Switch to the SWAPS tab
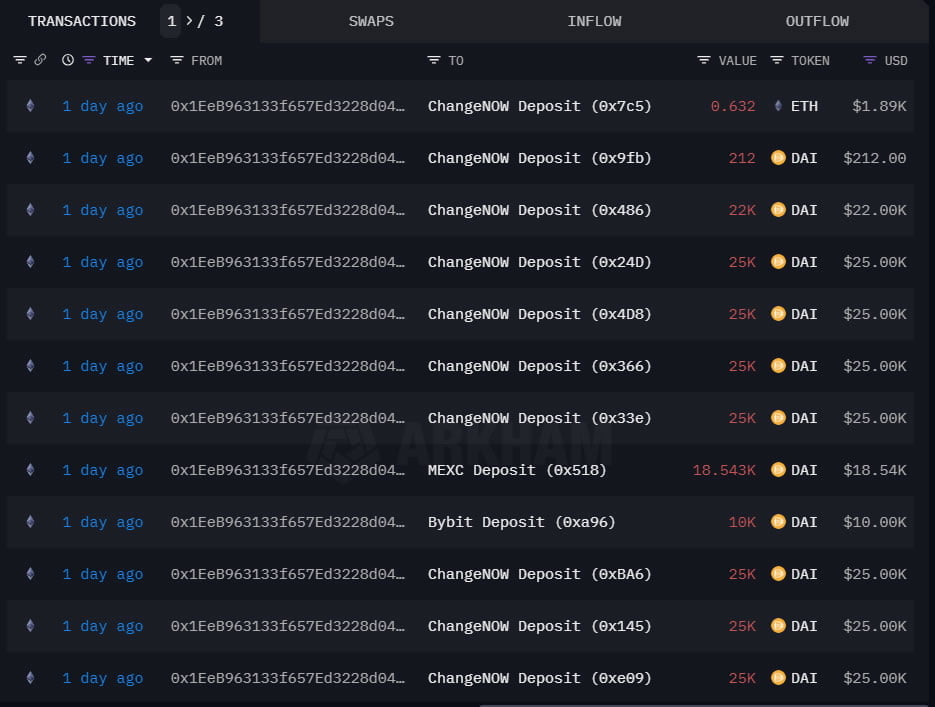Screen dimensions: 935x707 pos(371,21)
